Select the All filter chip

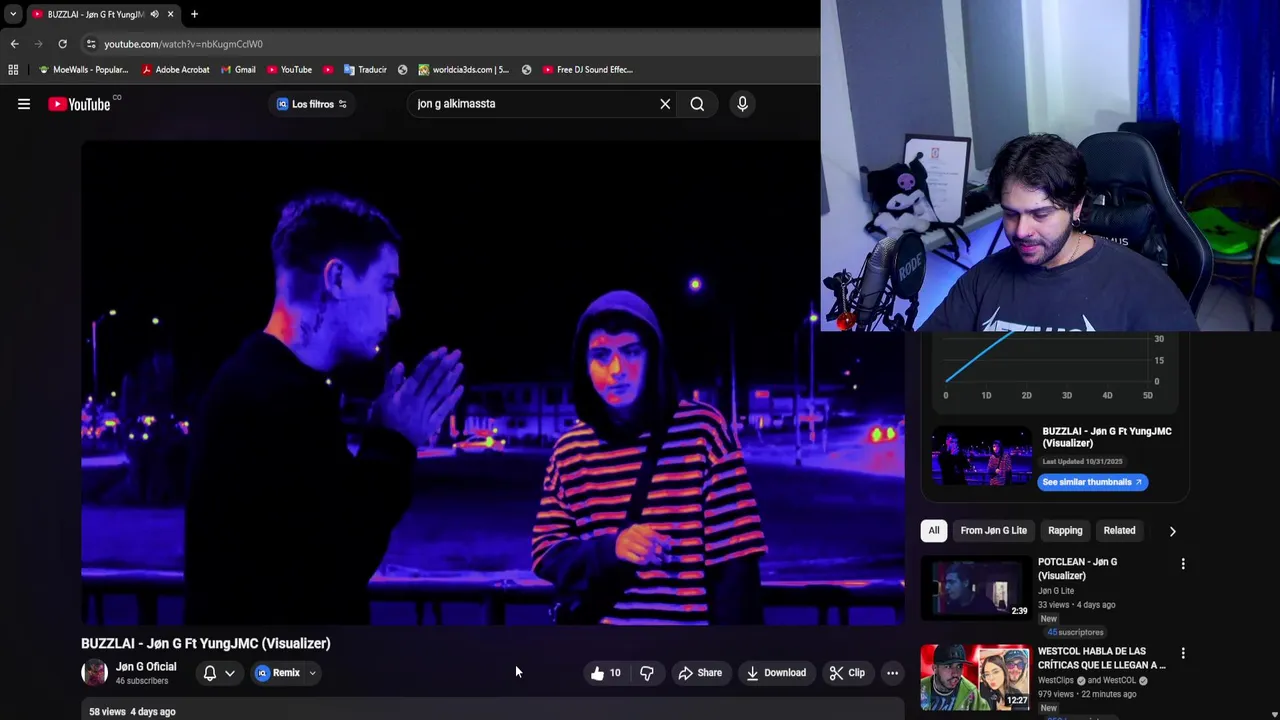[934, 531]
